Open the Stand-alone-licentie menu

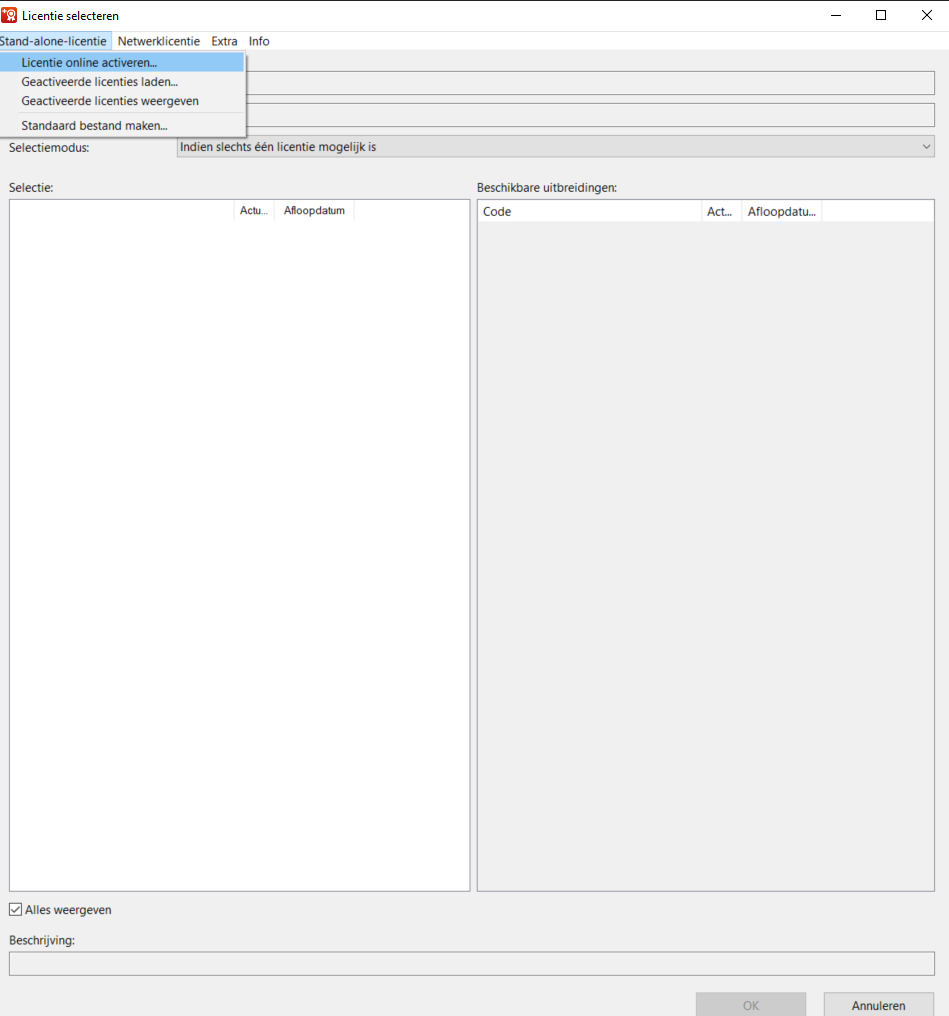tap(54, 41)
